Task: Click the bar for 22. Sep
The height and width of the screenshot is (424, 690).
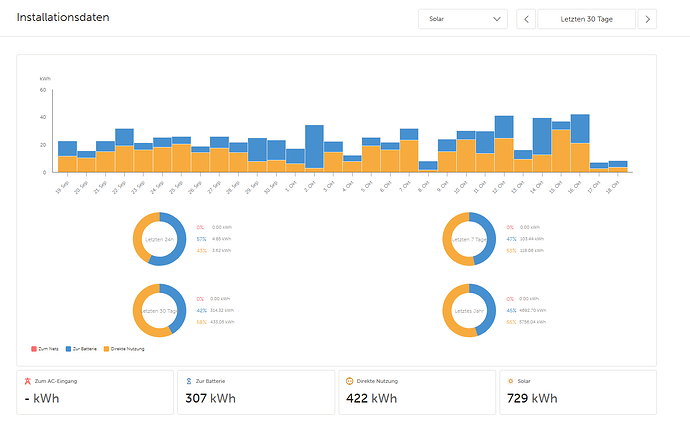Action: (125, 150)
